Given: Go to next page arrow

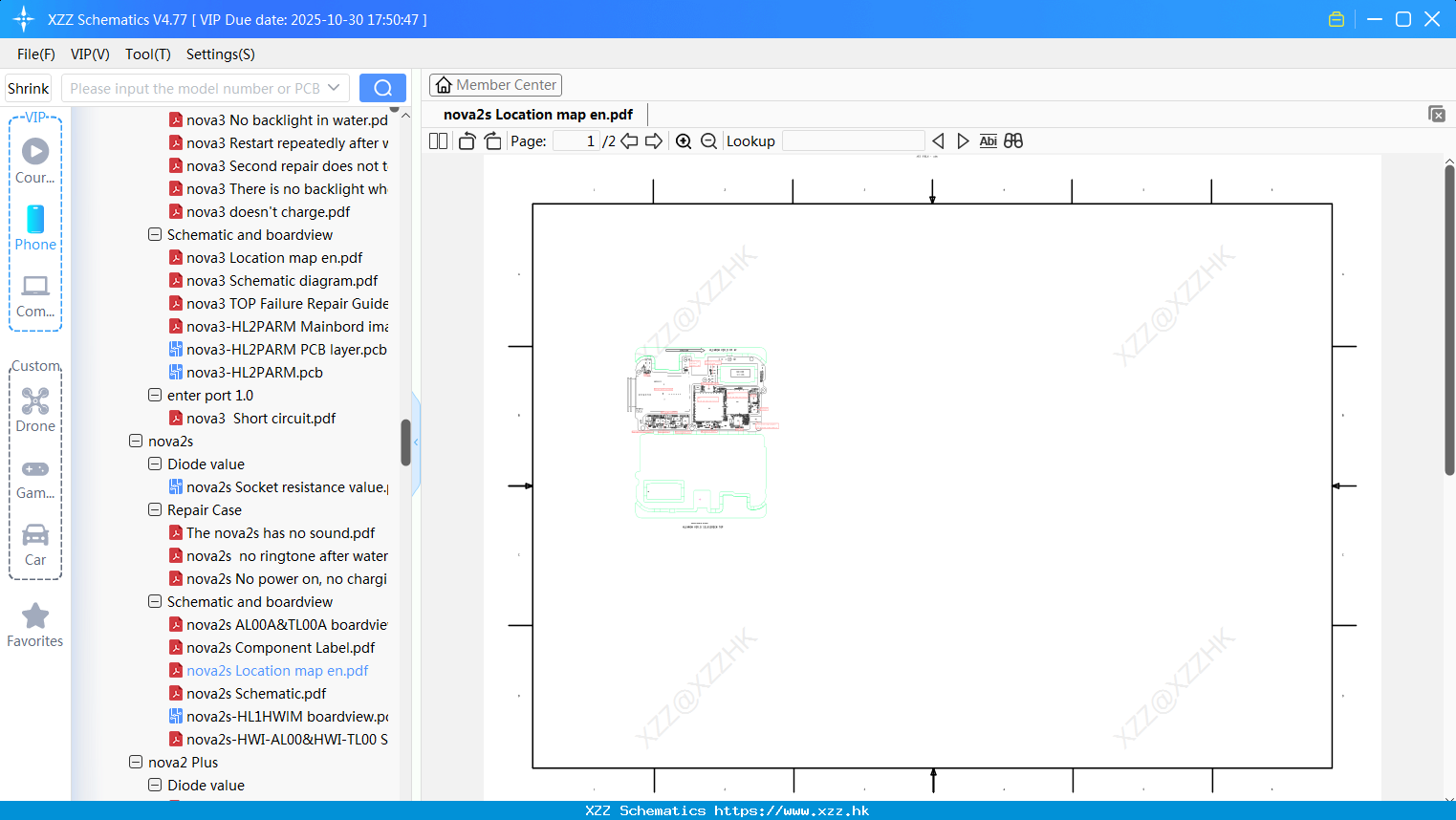Looking at the screenshot, I should pyautogui.click(x=654, y=140).
